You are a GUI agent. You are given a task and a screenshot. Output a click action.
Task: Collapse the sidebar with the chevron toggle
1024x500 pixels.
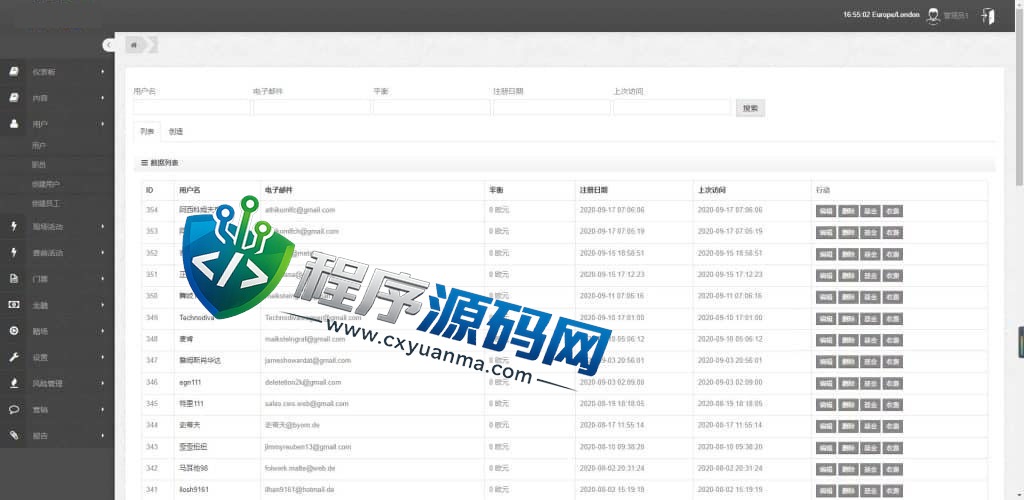(x=108, y=44)
